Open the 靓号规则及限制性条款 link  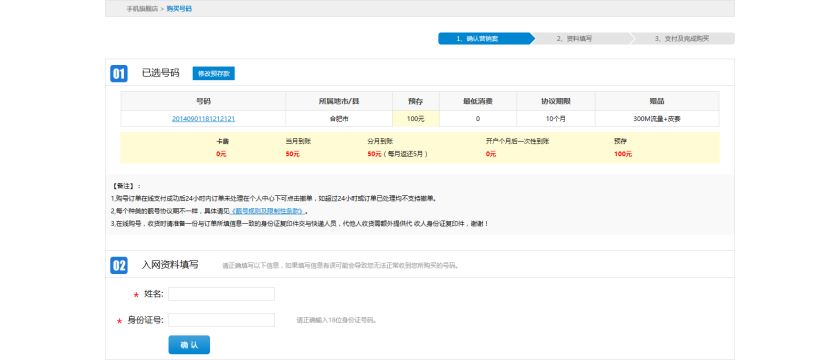pyautogui.click(x=267, y=211)
